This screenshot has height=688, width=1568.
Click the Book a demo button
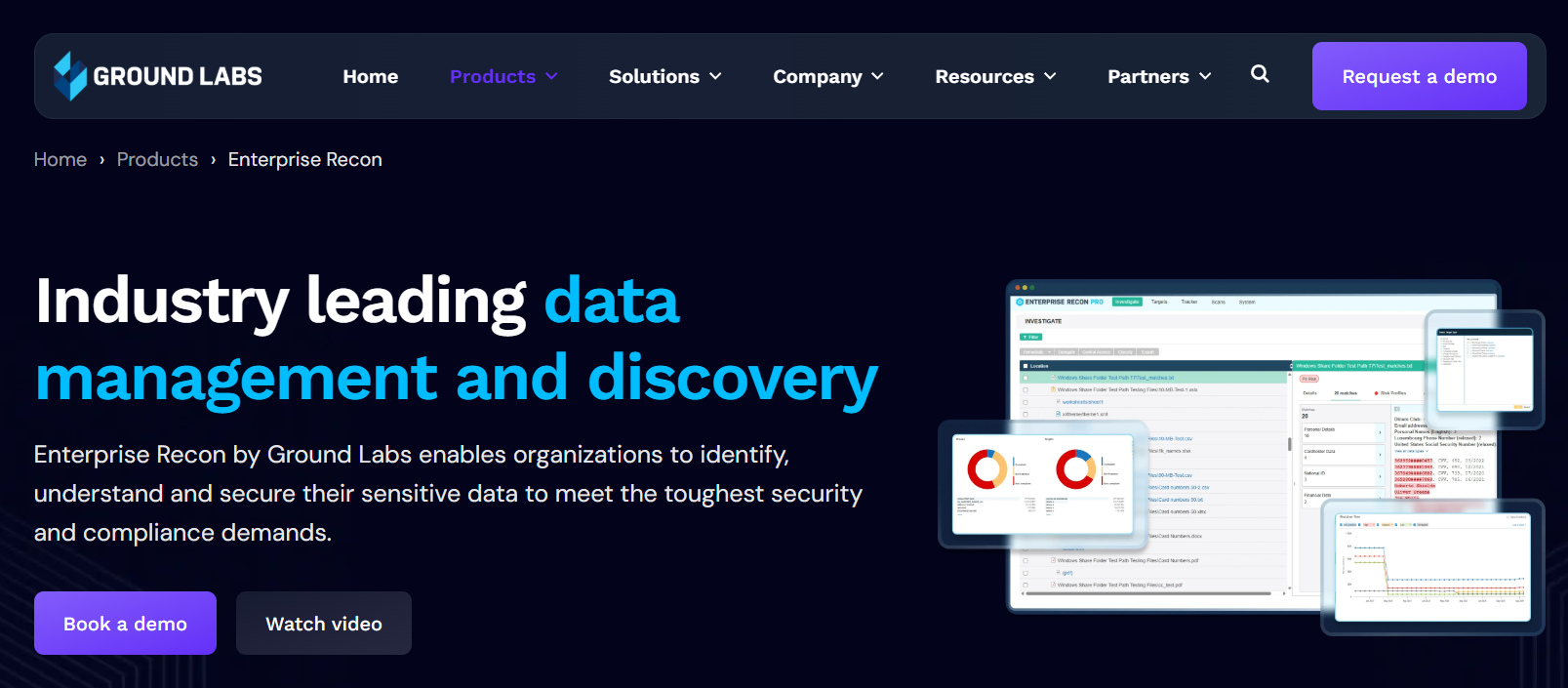point(125,624)
